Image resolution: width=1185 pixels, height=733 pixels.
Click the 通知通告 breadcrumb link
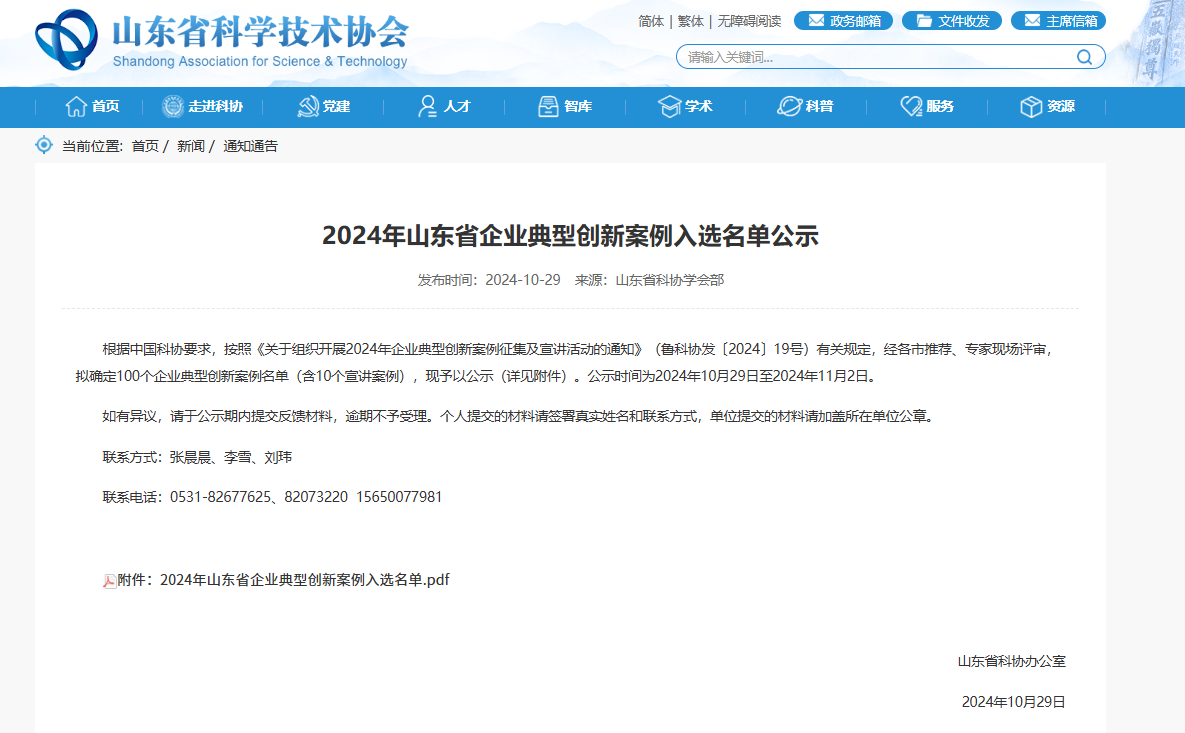coord(250,146)
